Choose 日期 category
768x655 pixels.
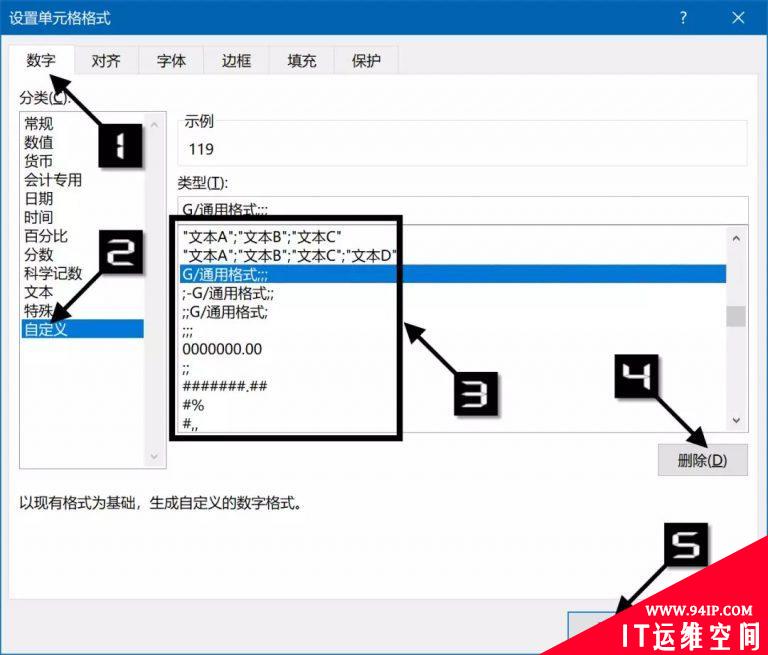point(82,198)
